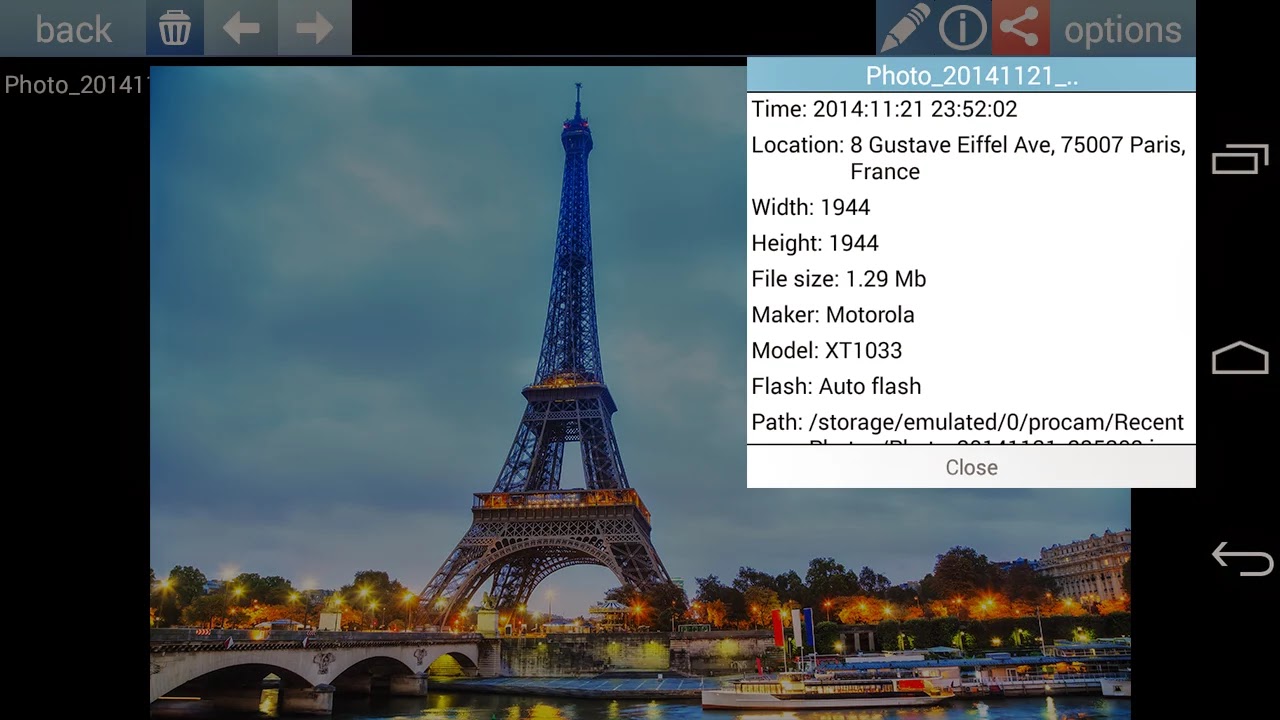Viewport: 1280px width, 720px height.
Task: Delete photo with trash can icon
Action: pos(175,28)
